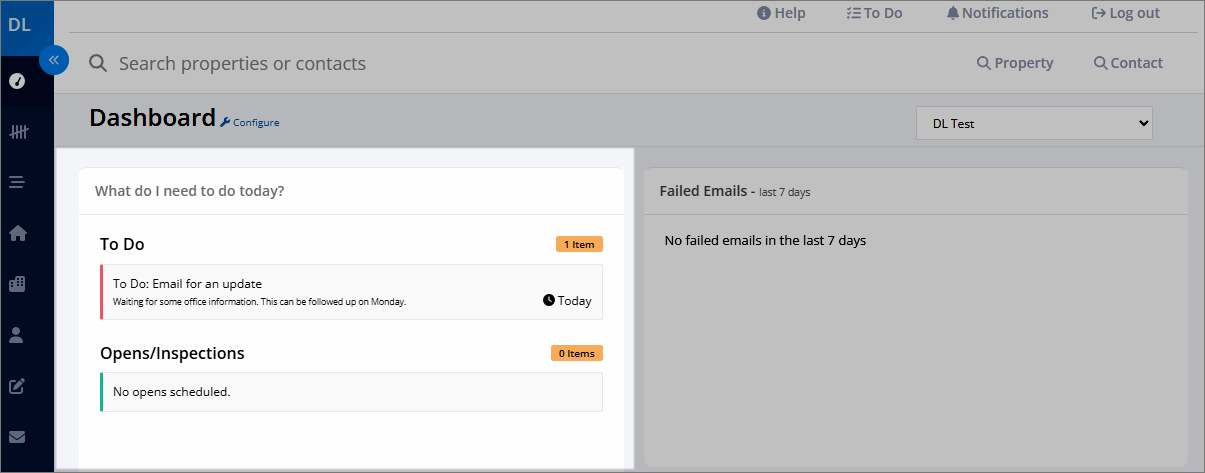Open the office building icon in sidebar

(17, 284)
